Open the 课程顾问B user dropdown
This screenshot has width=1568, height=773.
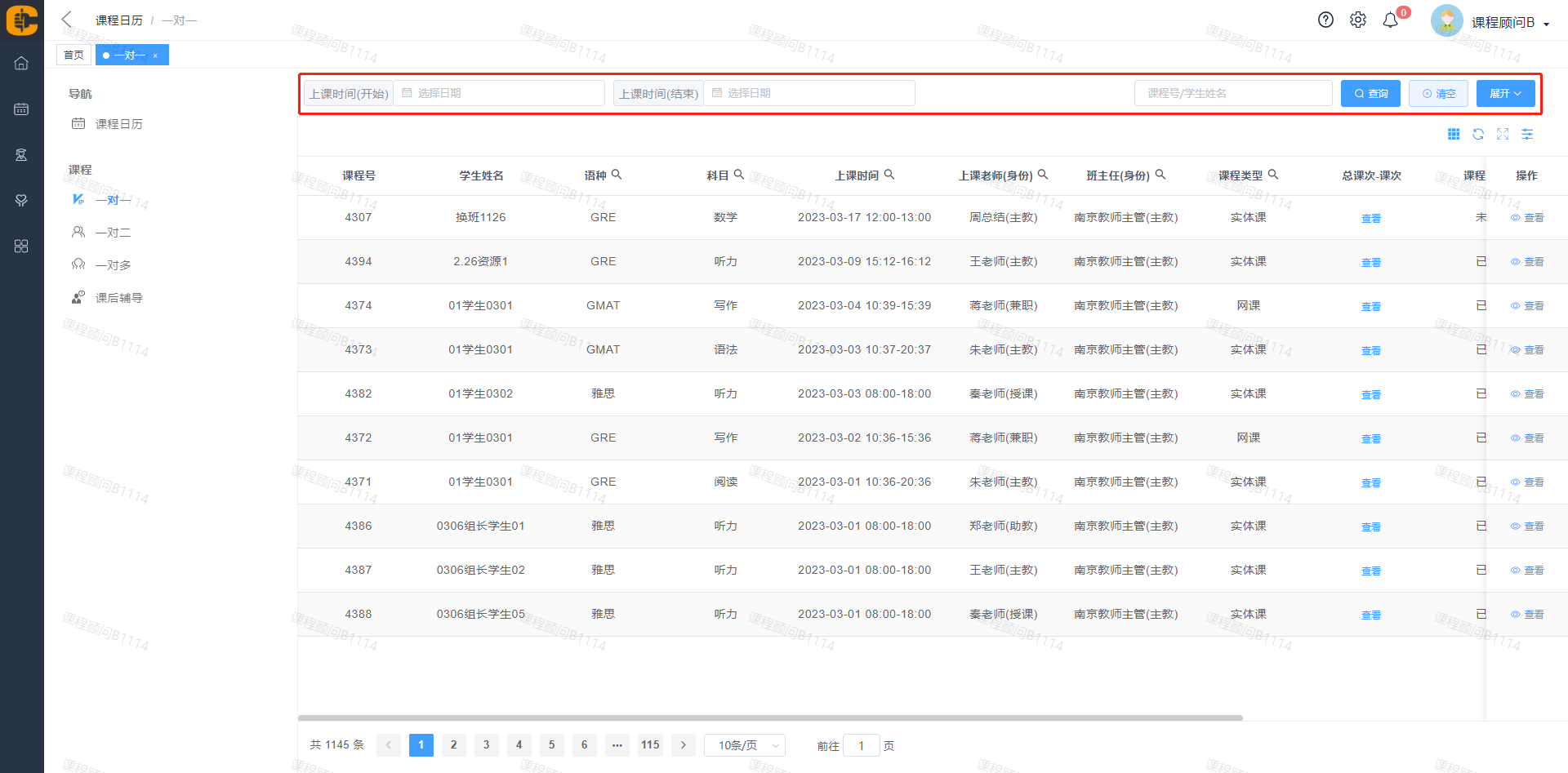1509,23
